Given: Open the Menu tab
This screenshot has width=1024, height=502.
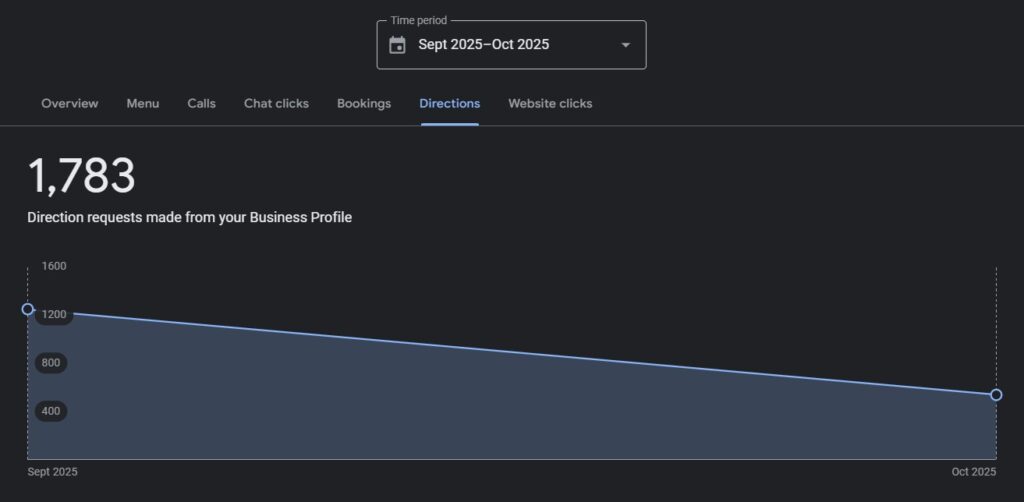Looking at the screenshot, I should [142, 104].
